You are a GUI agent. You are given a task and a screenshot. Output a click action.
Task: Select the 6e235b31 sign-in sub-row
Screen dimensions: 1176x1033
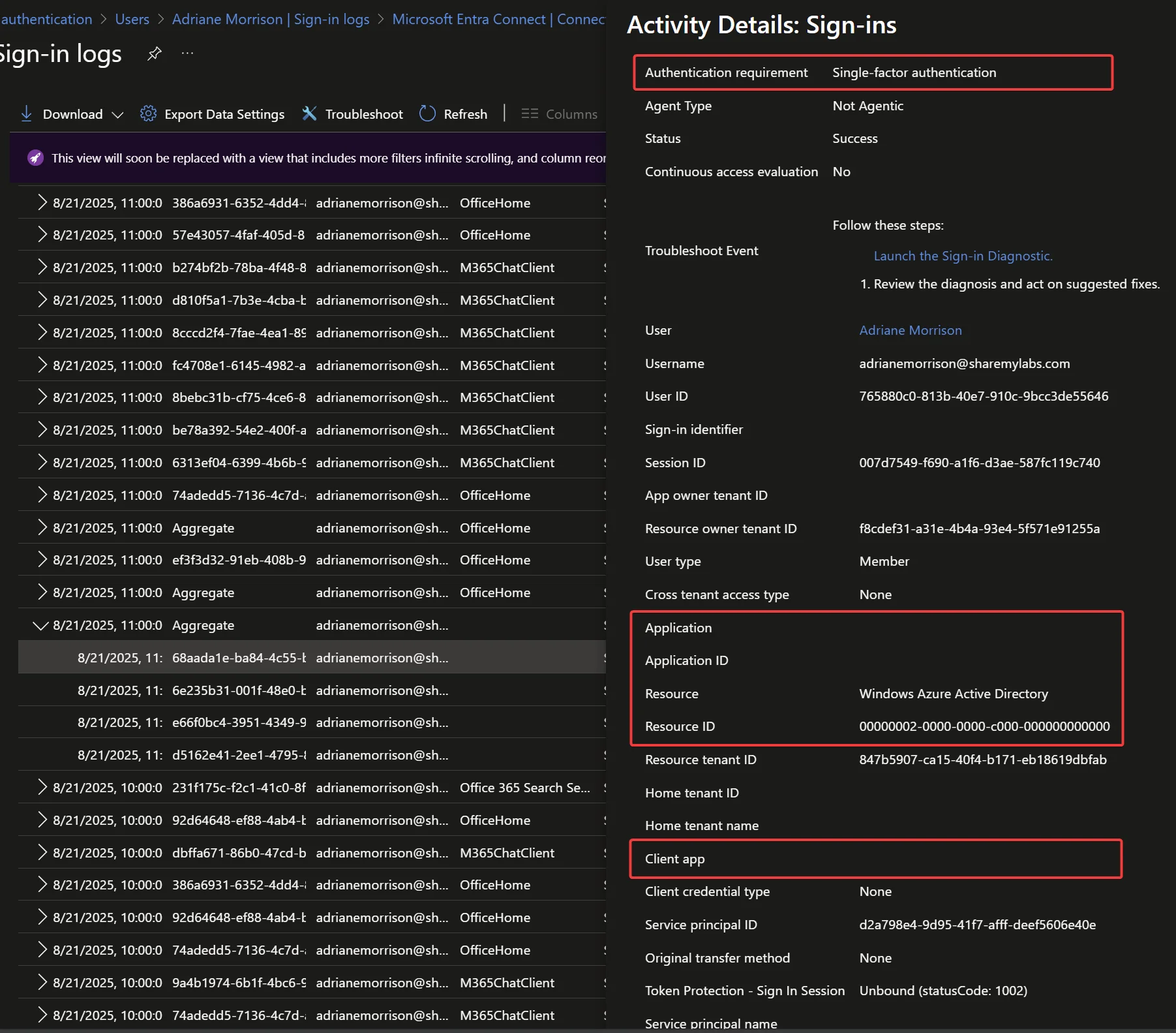(x=239, y=690)
